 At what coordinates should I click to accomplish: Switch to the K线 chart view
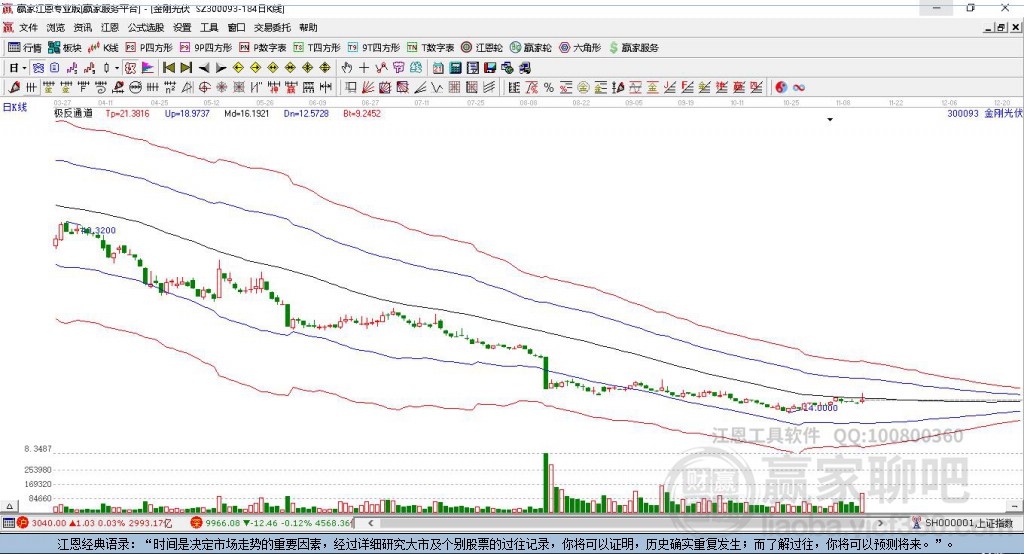[103, 48]
